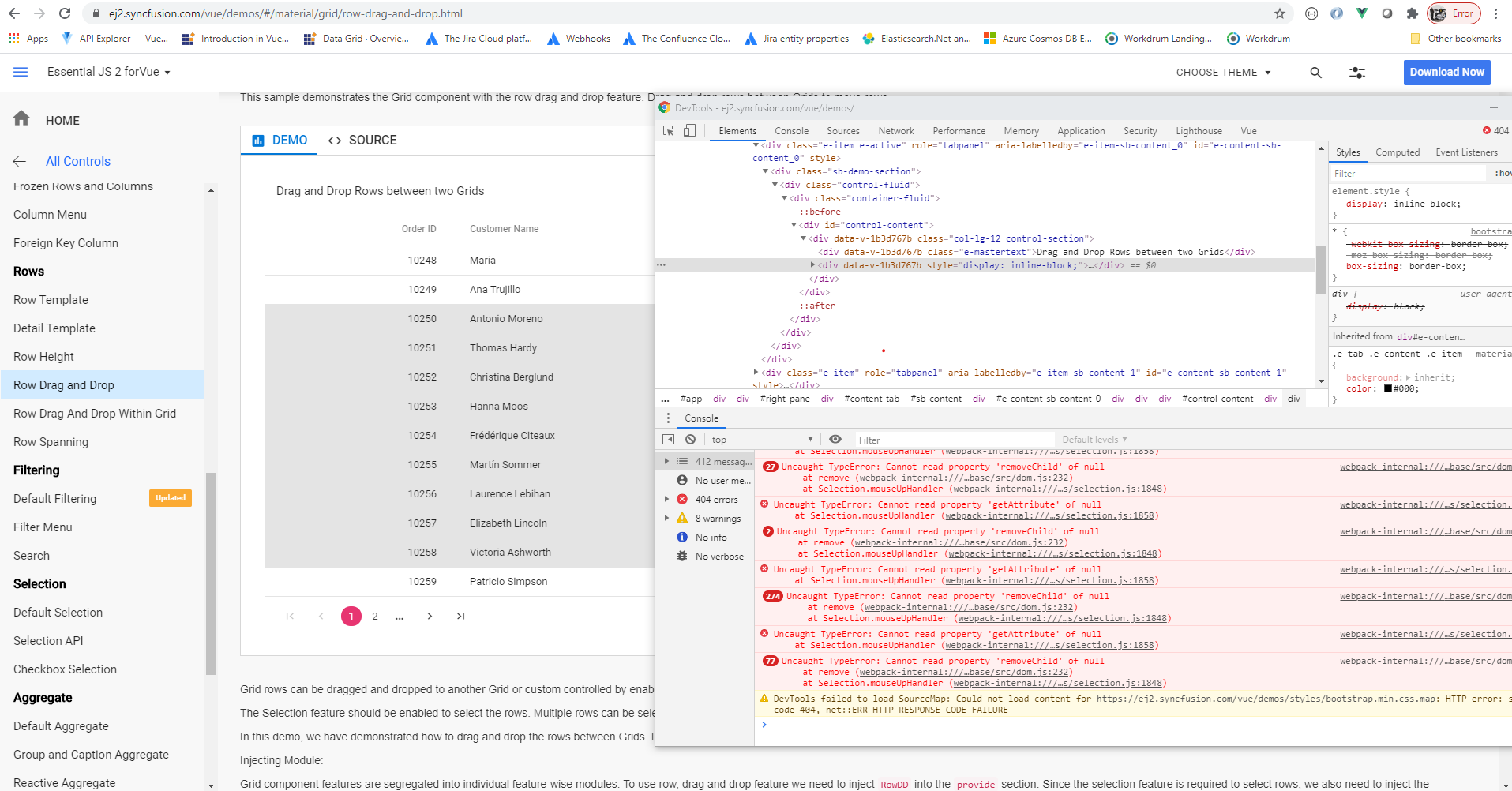
Task: Go to the last grid page
Action: click(x=460, y=616)
